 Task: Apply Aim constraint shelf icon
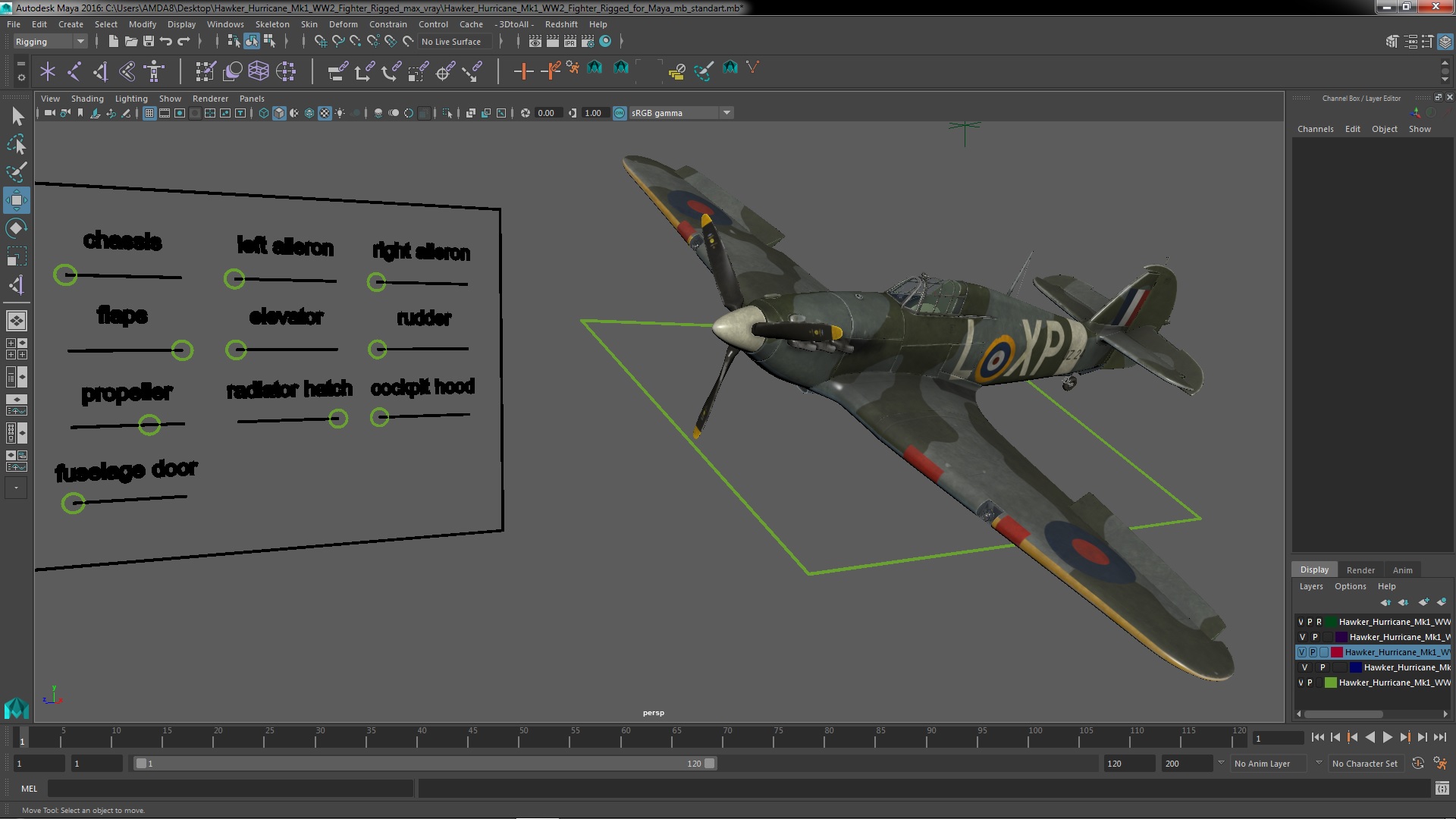point(445,72)
